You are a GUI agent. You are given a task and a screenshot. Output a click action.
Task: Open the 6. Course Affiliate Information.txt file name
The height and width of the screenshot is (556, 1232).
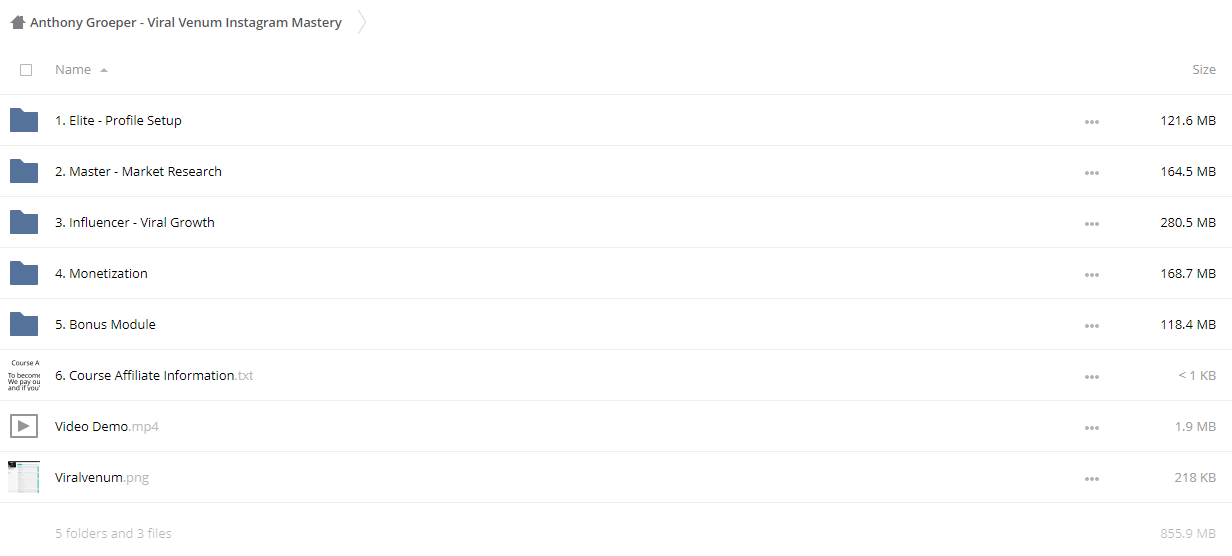click(154, 375)
